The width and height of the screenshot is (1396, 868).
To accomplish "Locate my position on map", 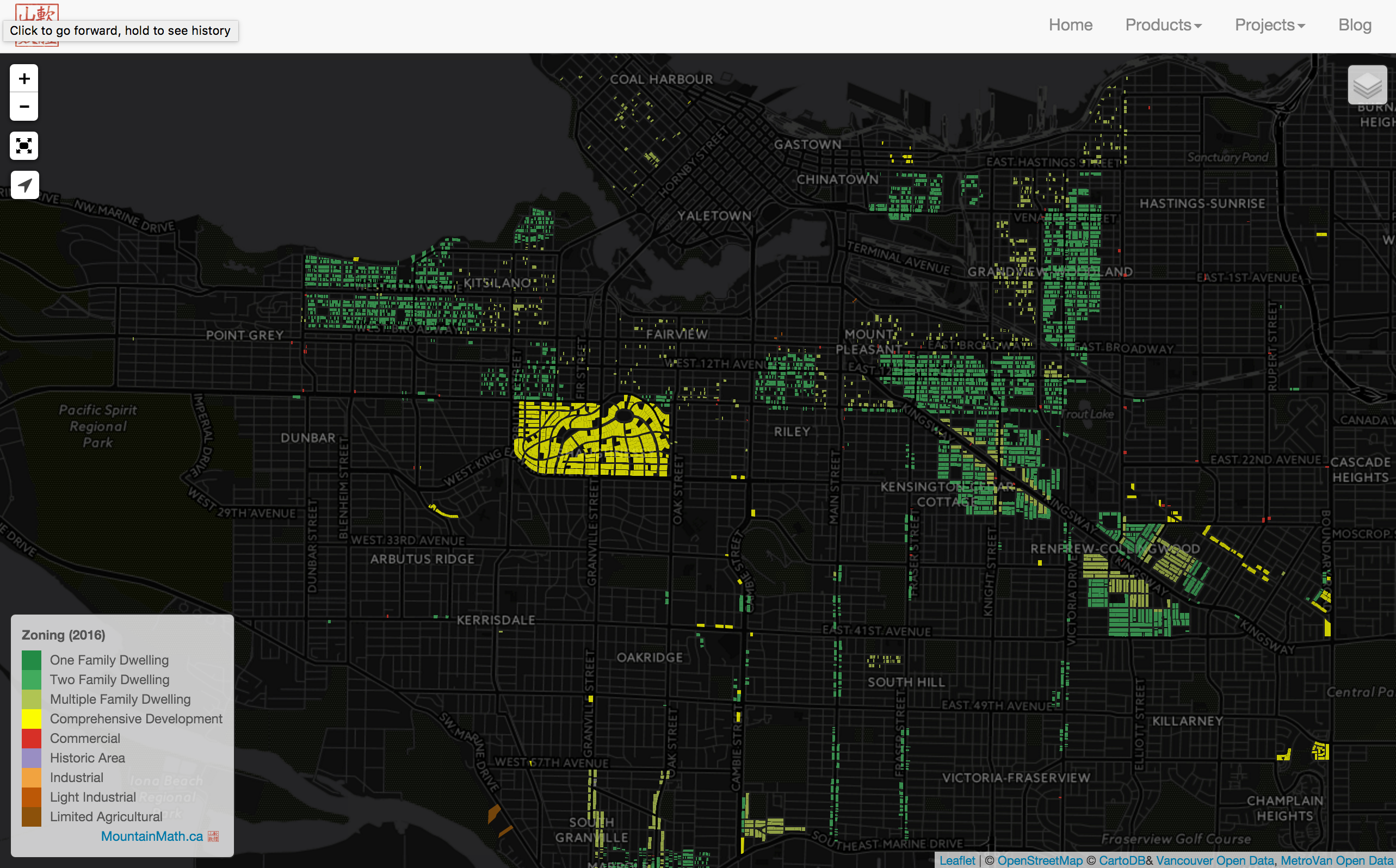I will point(24,185).
